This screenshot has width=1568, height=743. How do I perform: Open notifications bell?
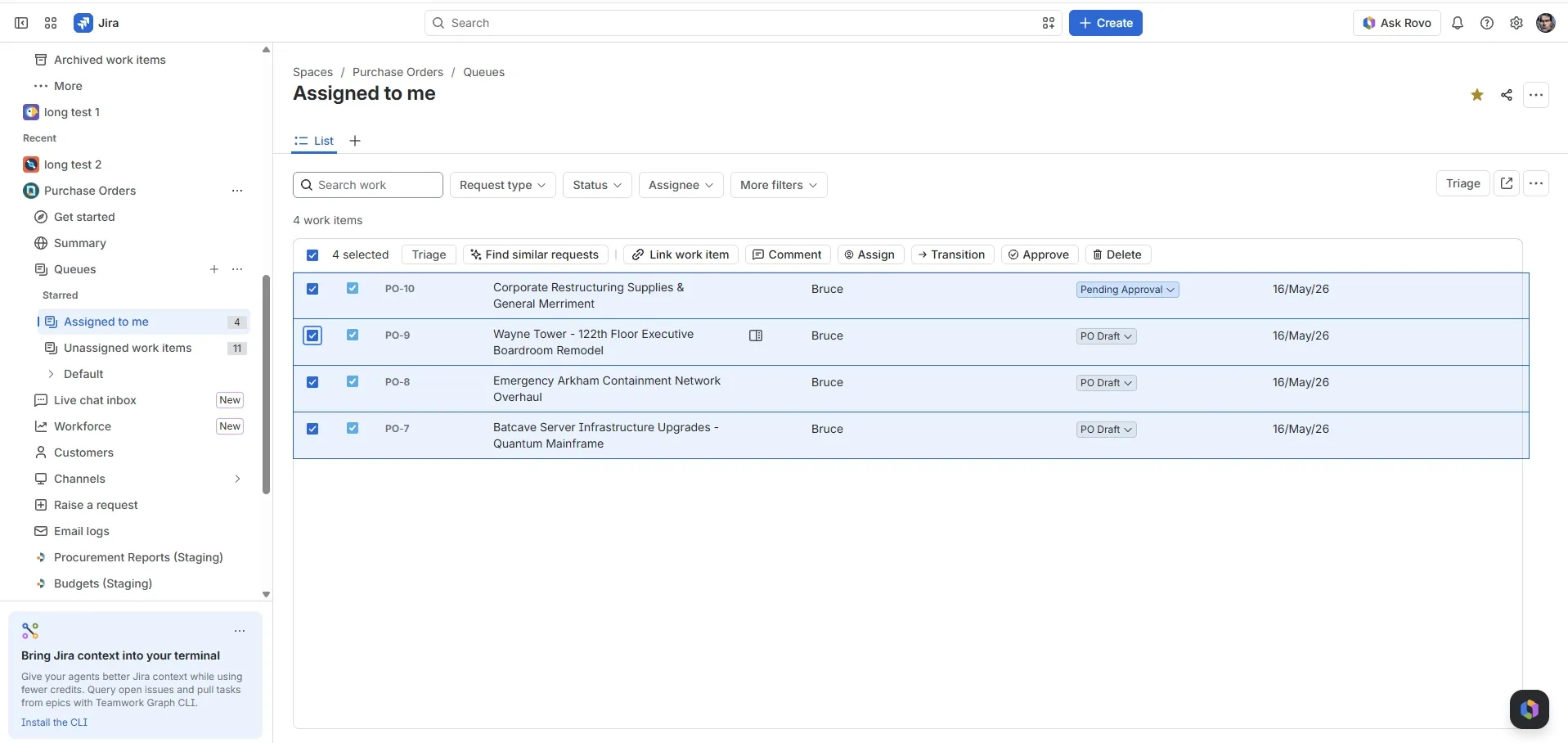[x=1458, y=23]
